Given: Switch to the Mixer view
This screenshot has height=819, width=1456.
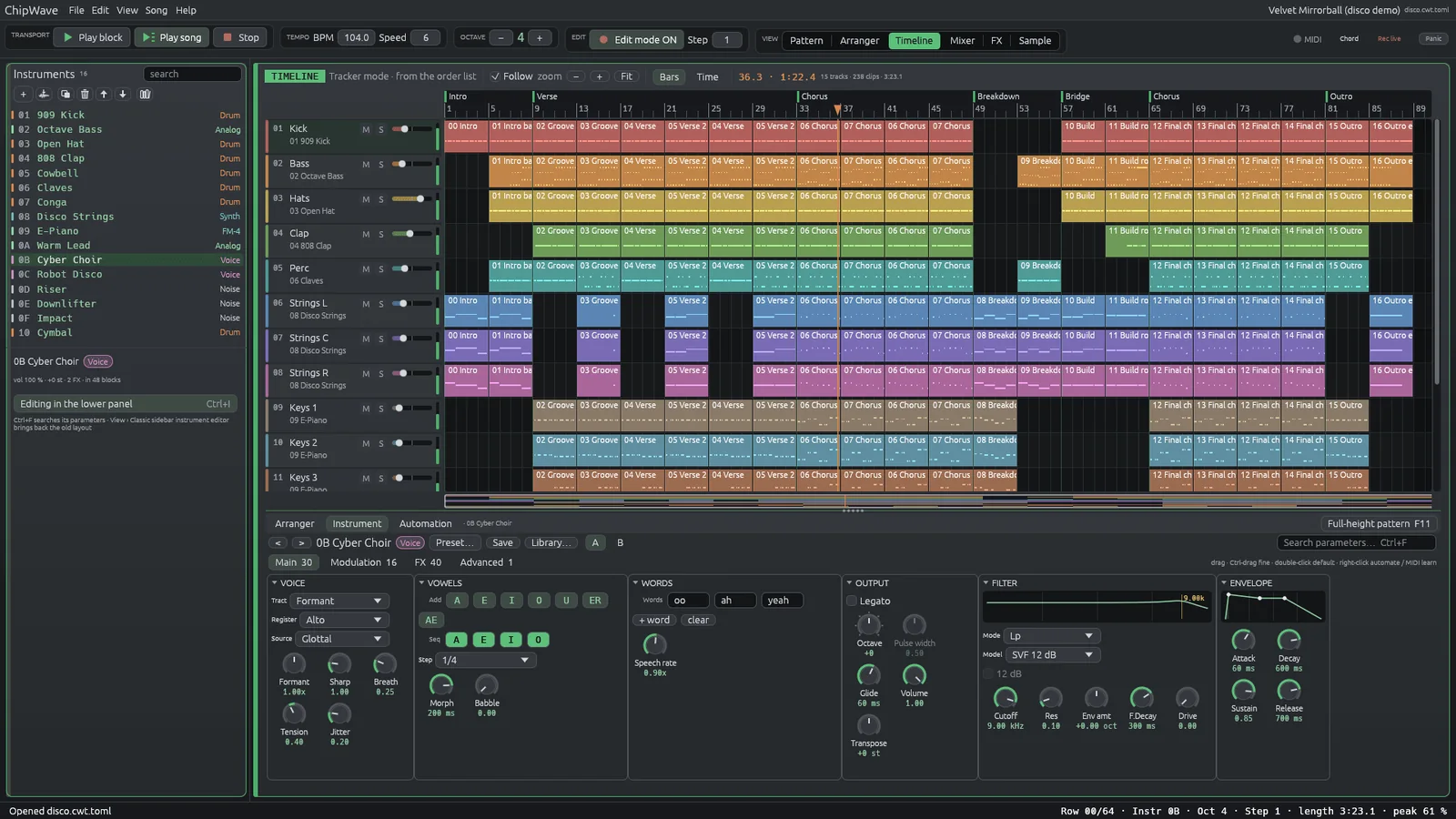Looking at the screenshot, I should click(962, 41).
